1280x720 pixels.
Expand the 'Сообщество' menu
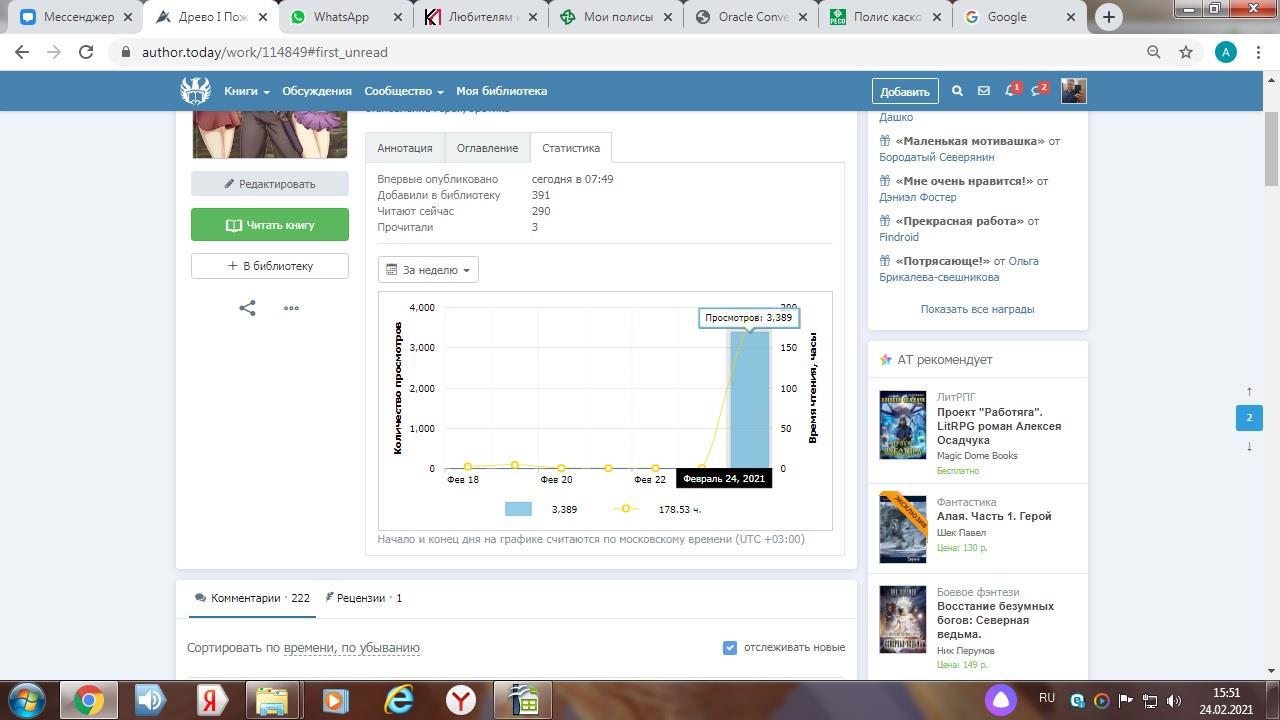[x=403, y=91]
